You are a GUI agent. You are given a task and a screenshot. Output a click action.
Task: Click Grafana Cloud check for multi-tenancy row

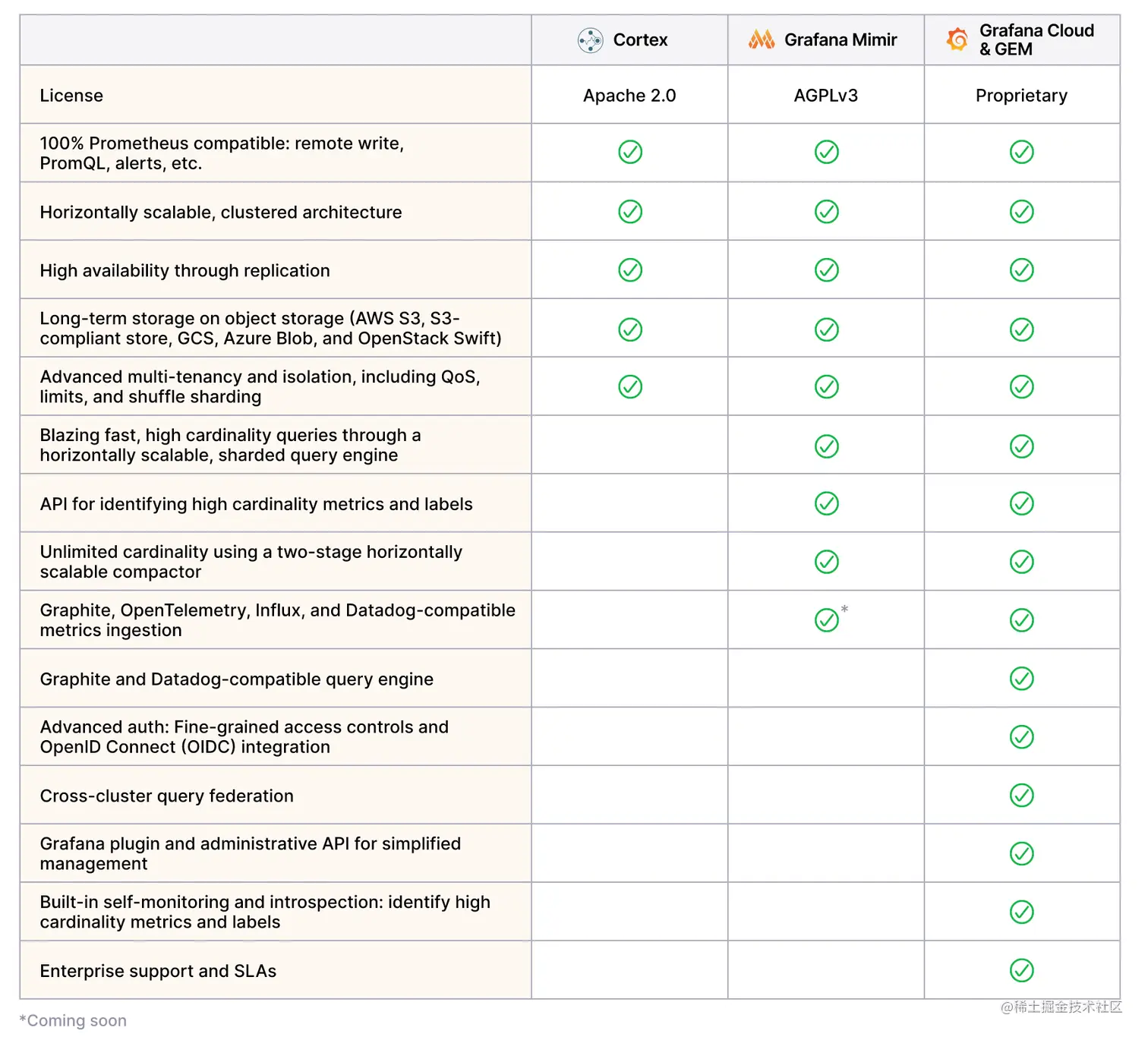[x=1022, y=387]
